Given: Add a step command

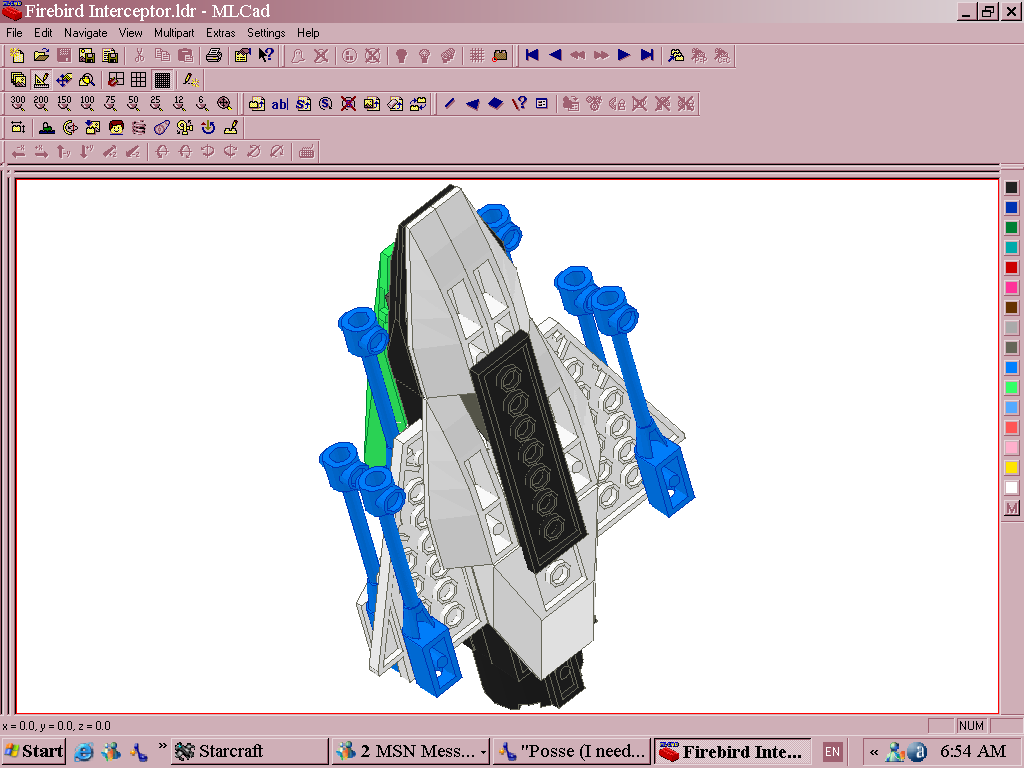Looking at the screenshot, I should (x=303, y=103).
